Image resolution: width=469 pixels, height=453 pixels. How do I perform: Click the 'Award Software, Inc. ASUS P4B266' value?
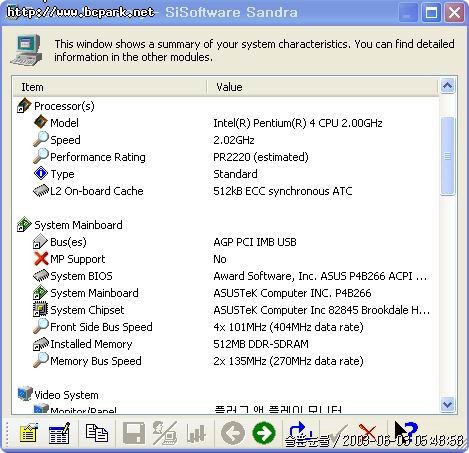[320, 276]
